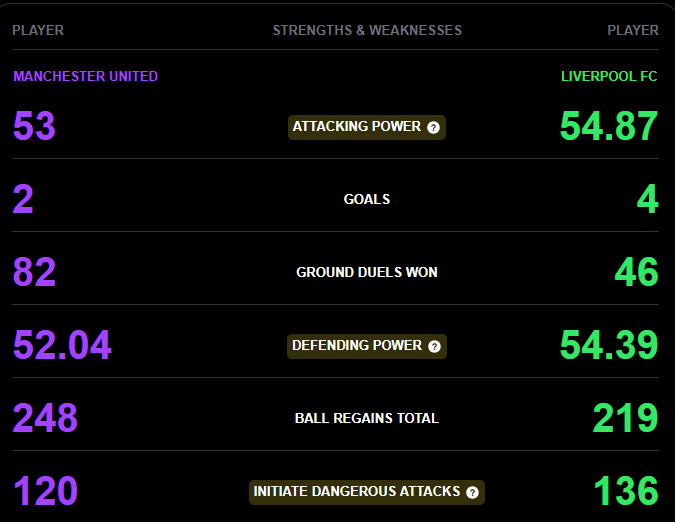Click the Ball Regains Total label
Image resolution: width=675 pixels, height=522 pixels.
tap(367, 418)
